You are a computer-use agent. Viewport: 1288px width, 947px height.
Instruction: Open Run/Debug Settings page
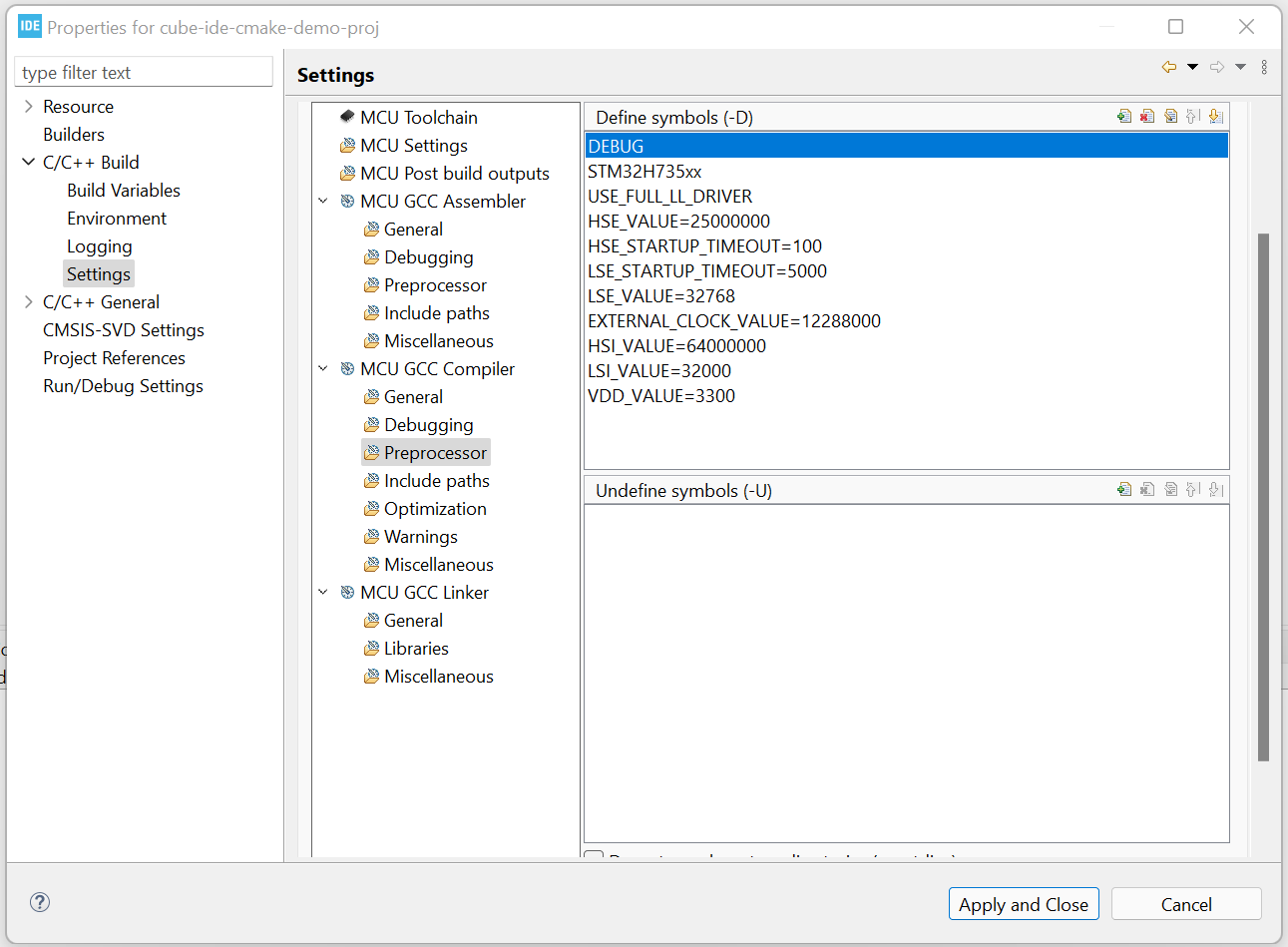(x=123, y=385)
